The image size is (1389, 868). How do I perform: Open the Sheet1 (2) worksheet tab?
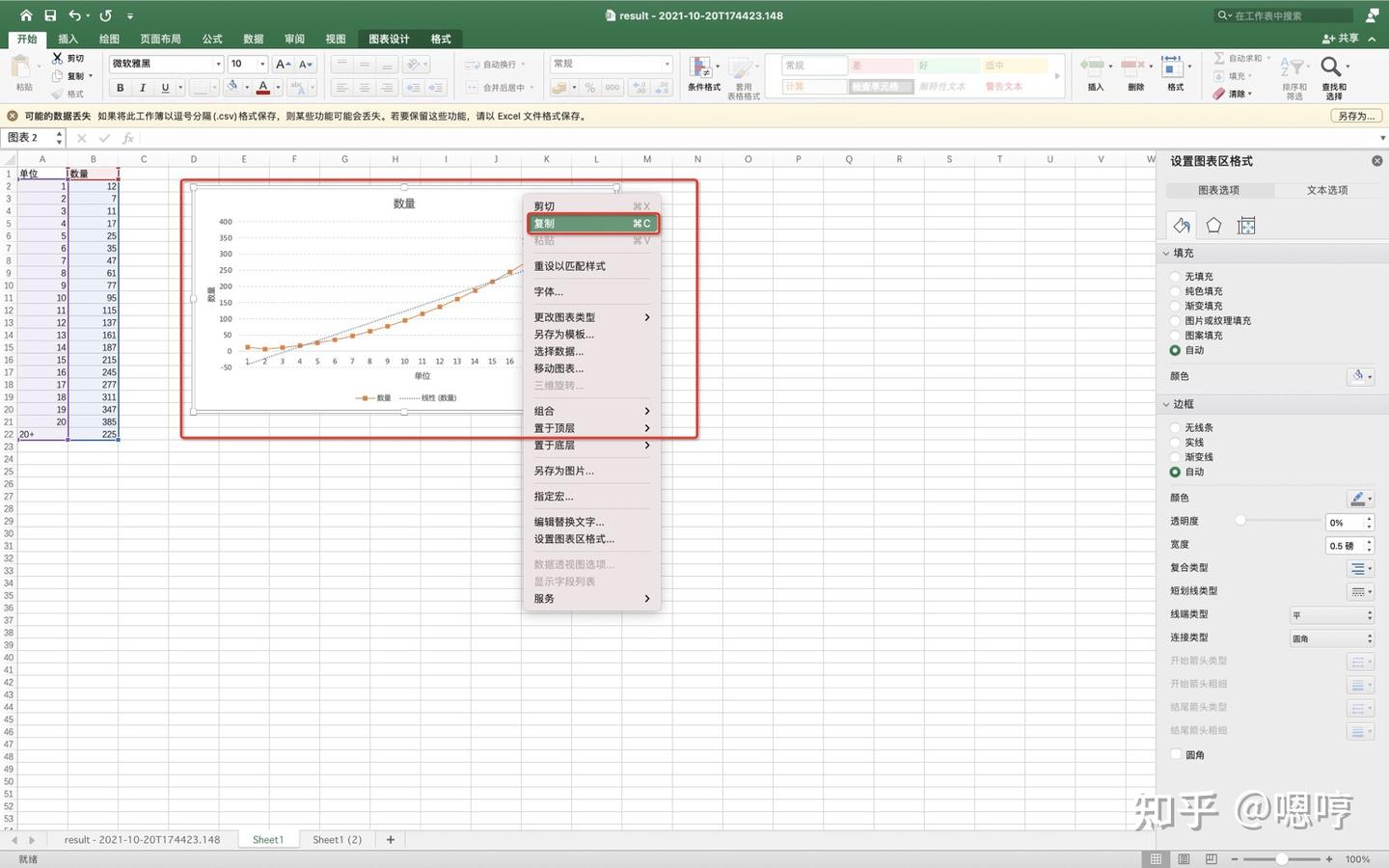pyautogui.click(x=337, y=839)
